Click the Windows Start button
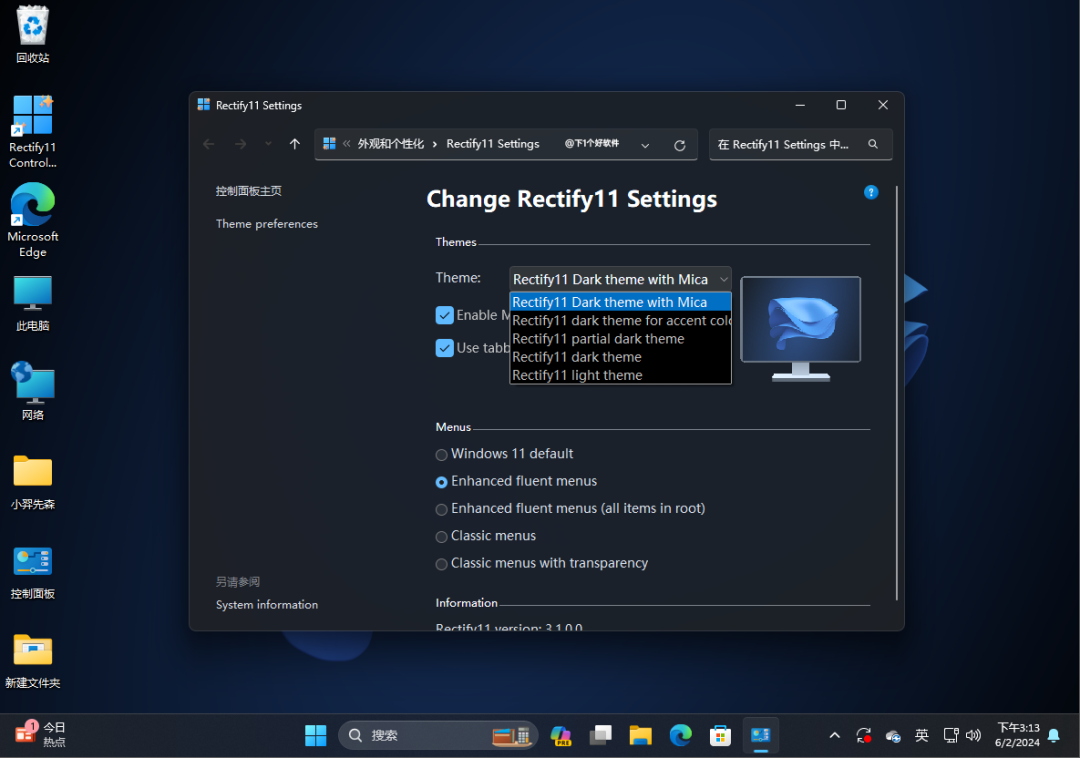 316,736
